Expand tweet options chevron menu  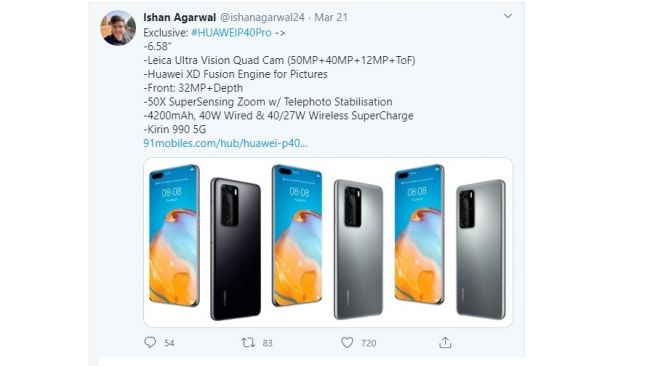508,16
